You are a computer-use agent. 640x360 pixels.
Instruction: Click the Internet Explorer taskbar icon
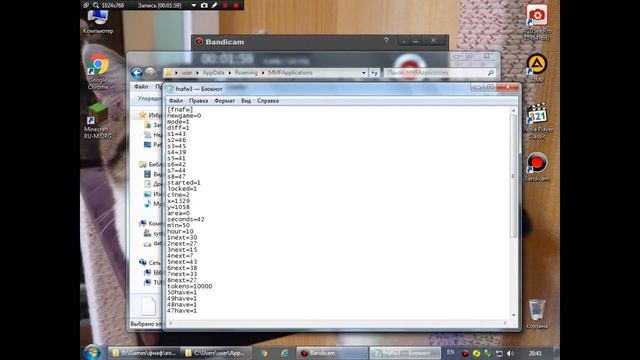[x=284, y=353]
